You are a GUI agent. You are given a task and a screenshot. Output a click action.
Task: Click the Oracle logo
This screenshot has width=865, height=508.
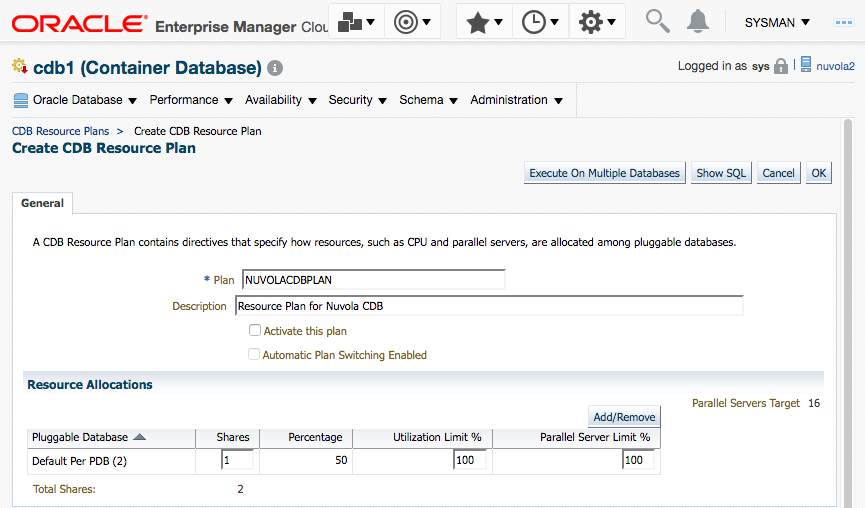click(79, 24)
